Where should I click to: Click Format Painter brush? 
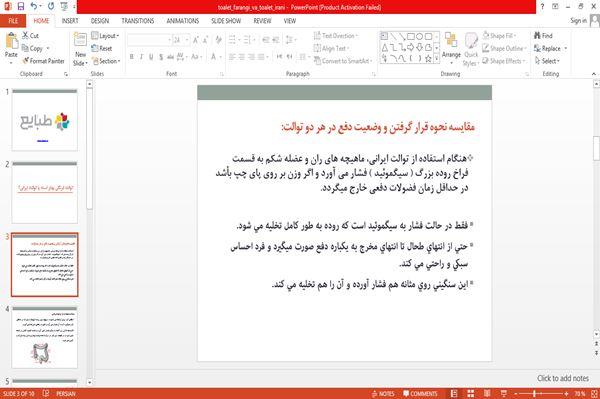coord(43,61)
